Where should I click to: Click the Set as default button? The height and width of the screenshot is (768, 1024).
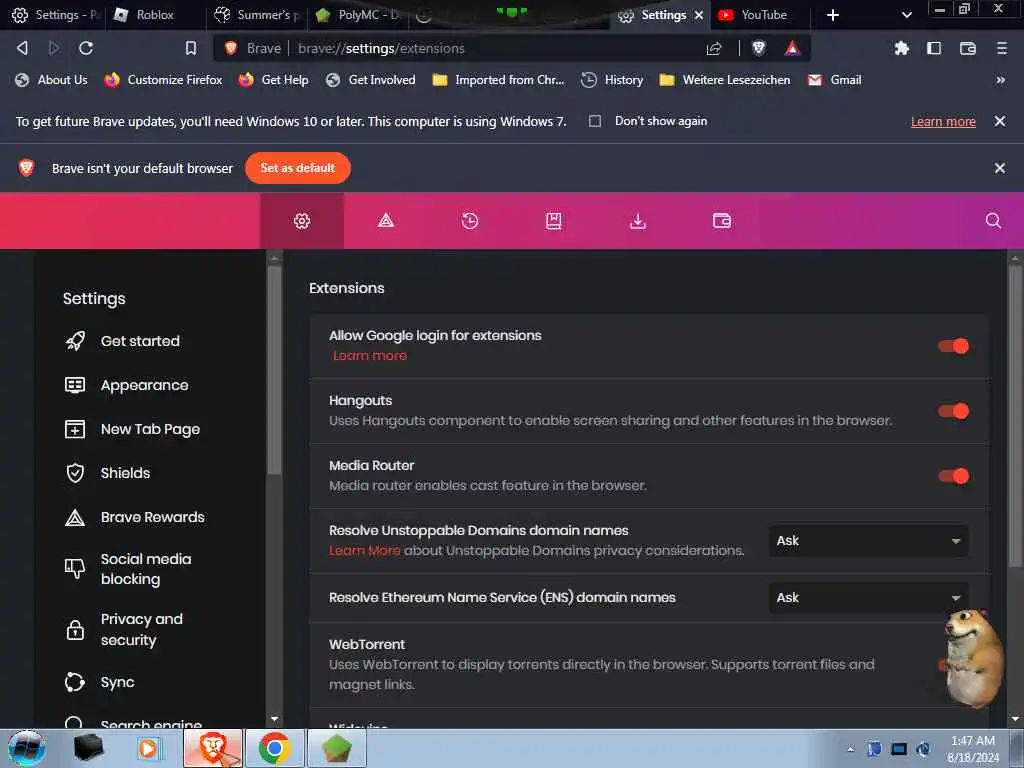click(x=298, y=168)
